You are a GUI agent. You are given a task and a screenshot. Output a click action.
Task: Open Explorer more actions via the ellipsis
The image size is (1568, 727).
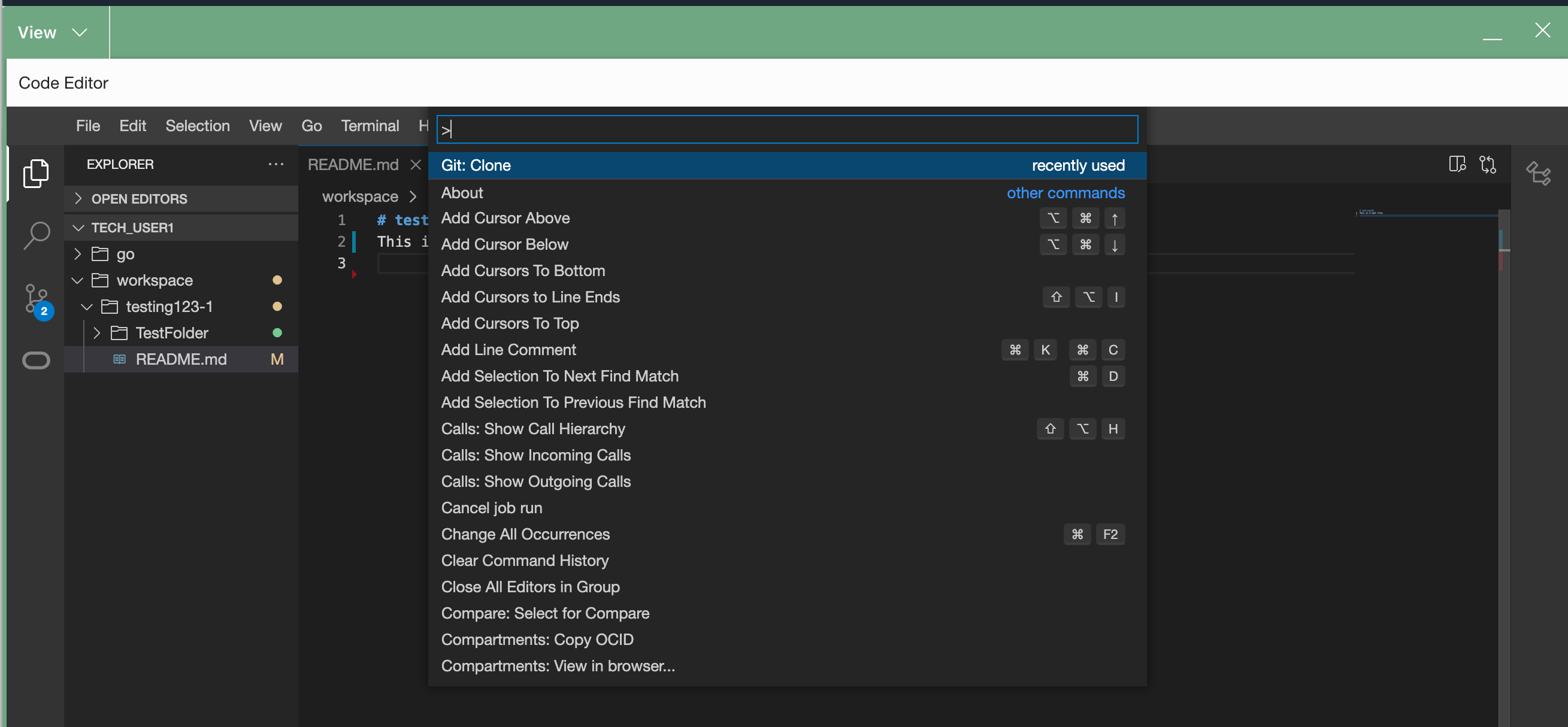pos(276,164)
